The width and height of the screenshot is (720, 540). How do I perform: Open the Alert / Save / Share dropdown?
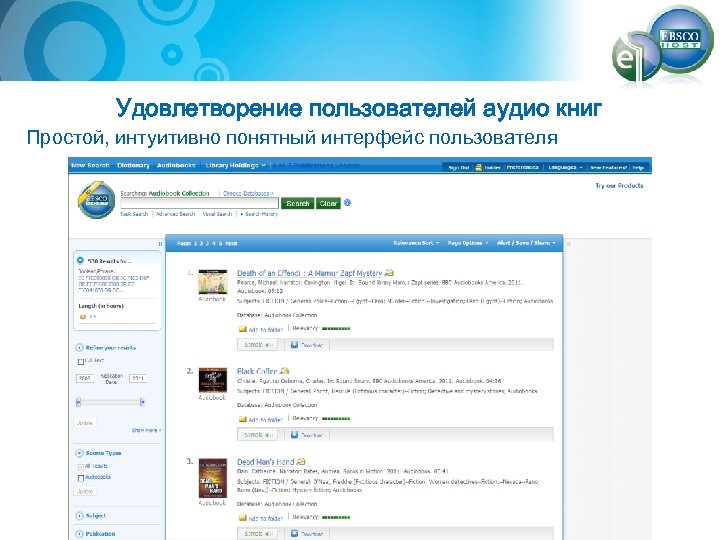[x=526, y=243]
